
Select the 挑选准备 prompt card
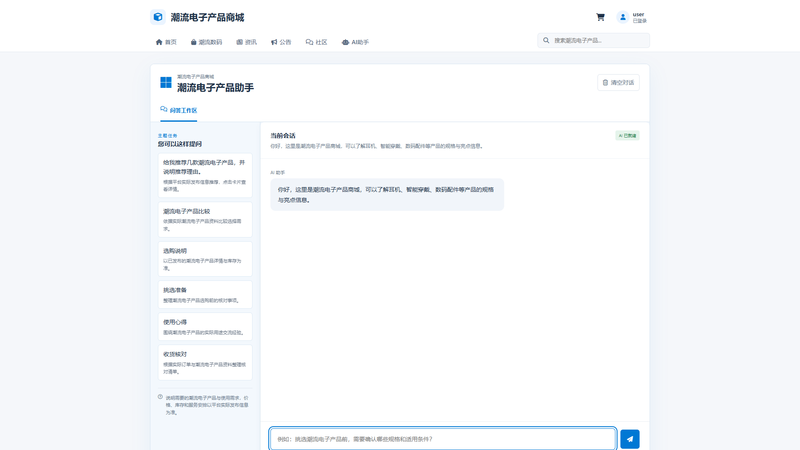205,294
